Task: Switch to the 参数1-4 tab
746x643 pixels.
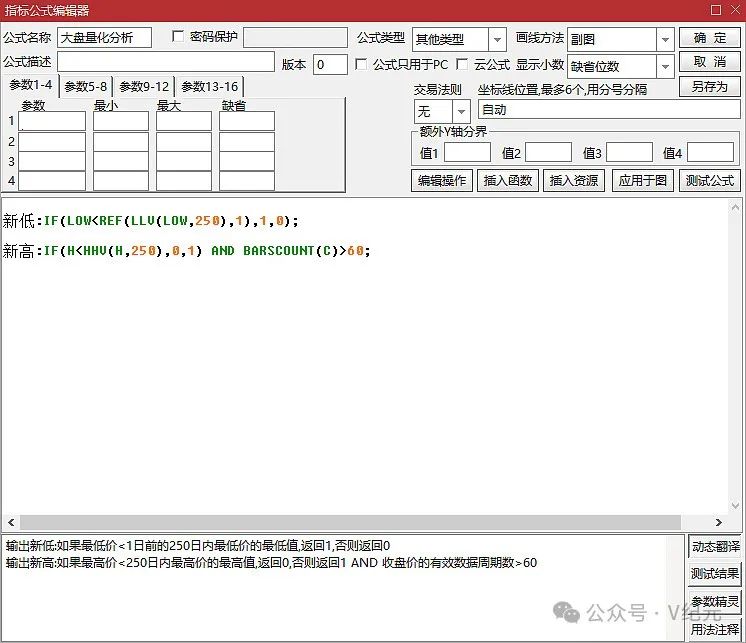Action: pyautogui.click(x=31, y=85)
